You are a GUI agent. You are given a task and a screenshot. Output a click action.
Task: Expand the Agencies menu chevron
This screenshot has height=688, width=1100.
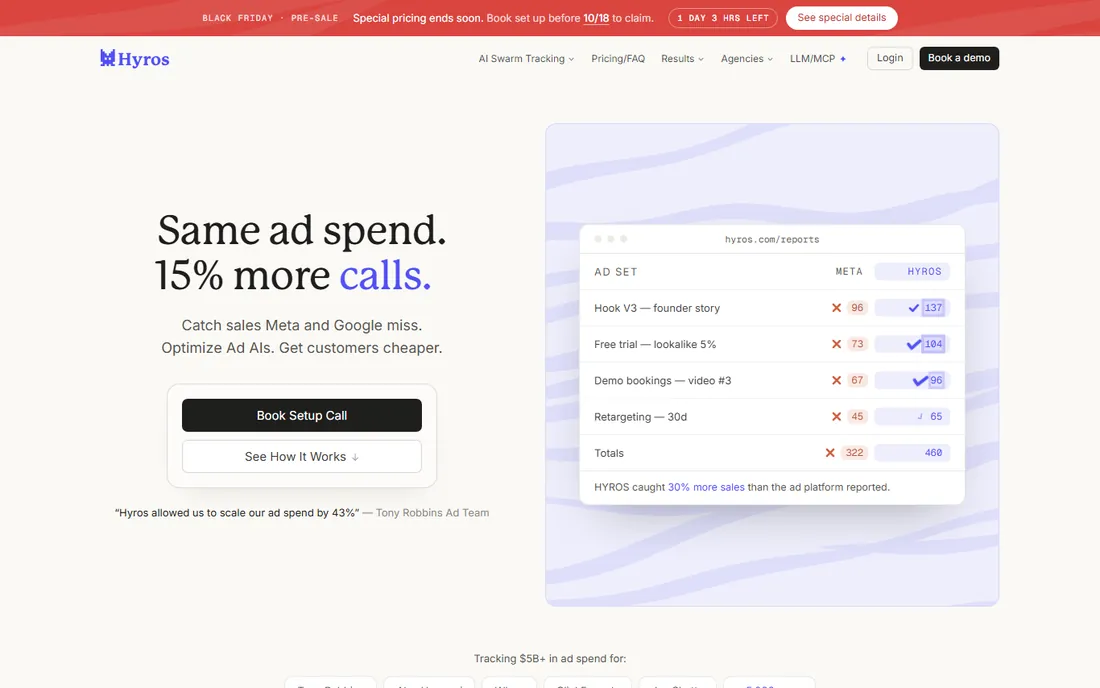[770, 60]
